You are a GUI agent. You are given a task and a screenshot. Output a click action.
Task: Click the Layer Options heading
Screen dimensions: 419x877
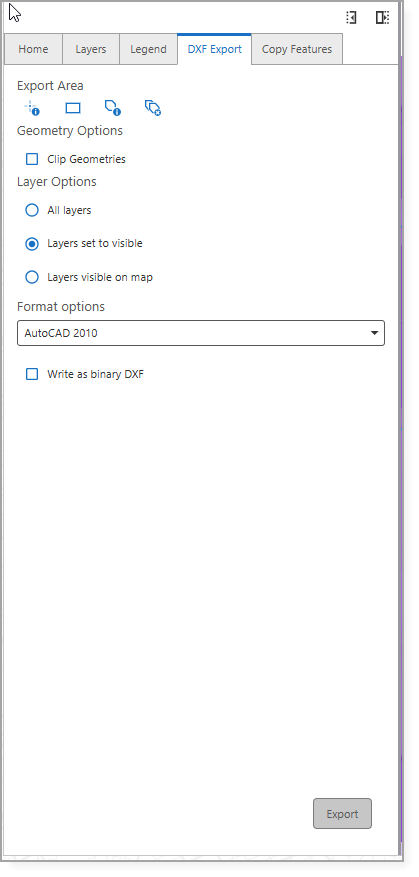pos(57,182)
